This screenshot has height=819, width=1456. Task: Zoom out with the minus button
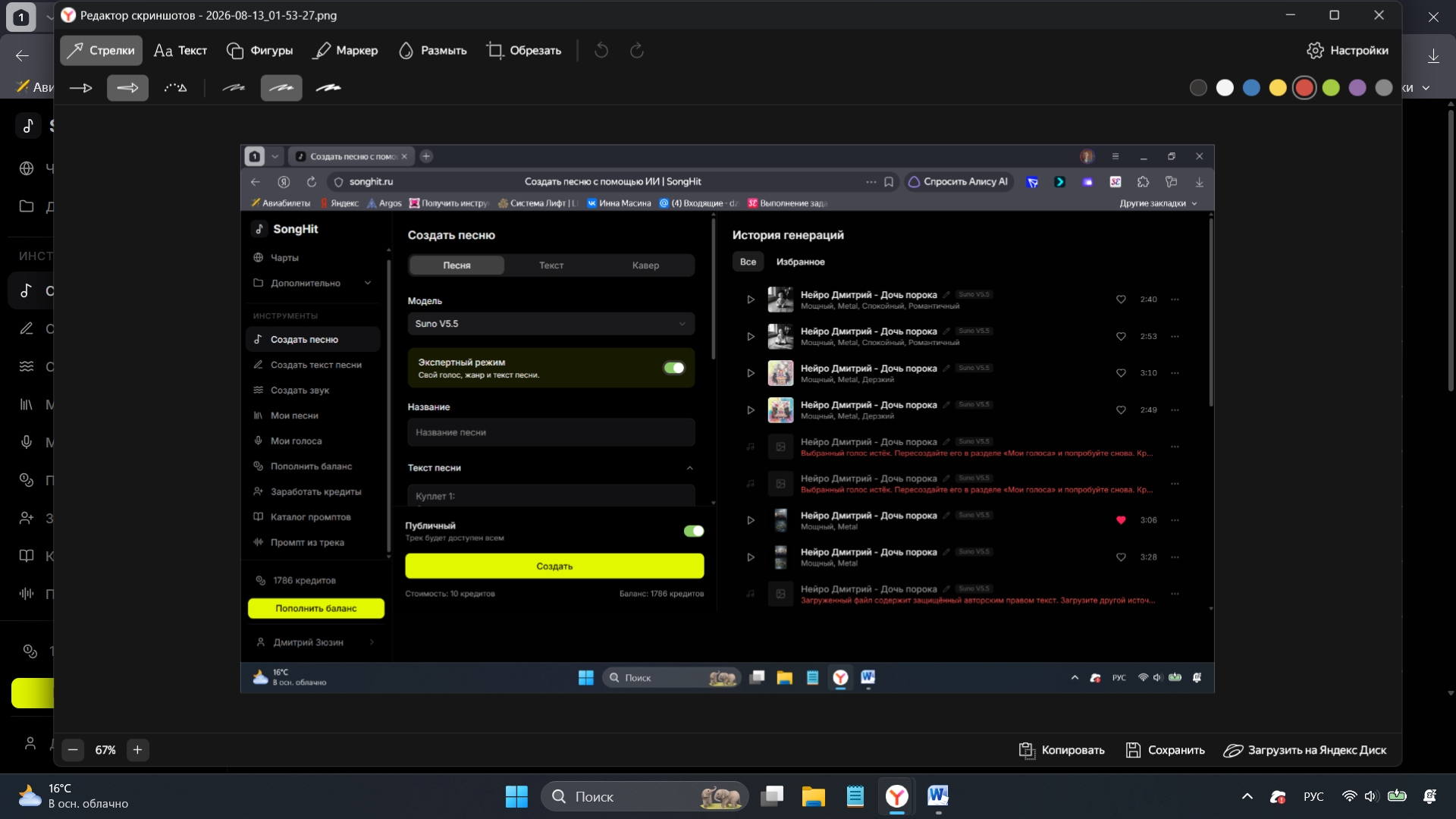point(73,750)
